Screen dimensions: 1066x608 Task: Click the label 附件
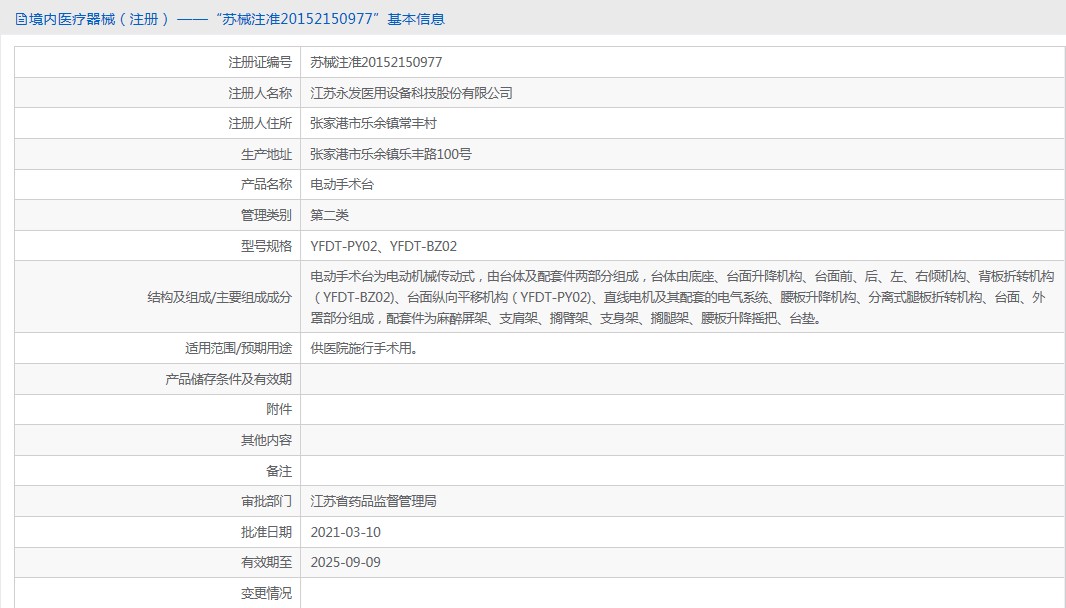279,409
